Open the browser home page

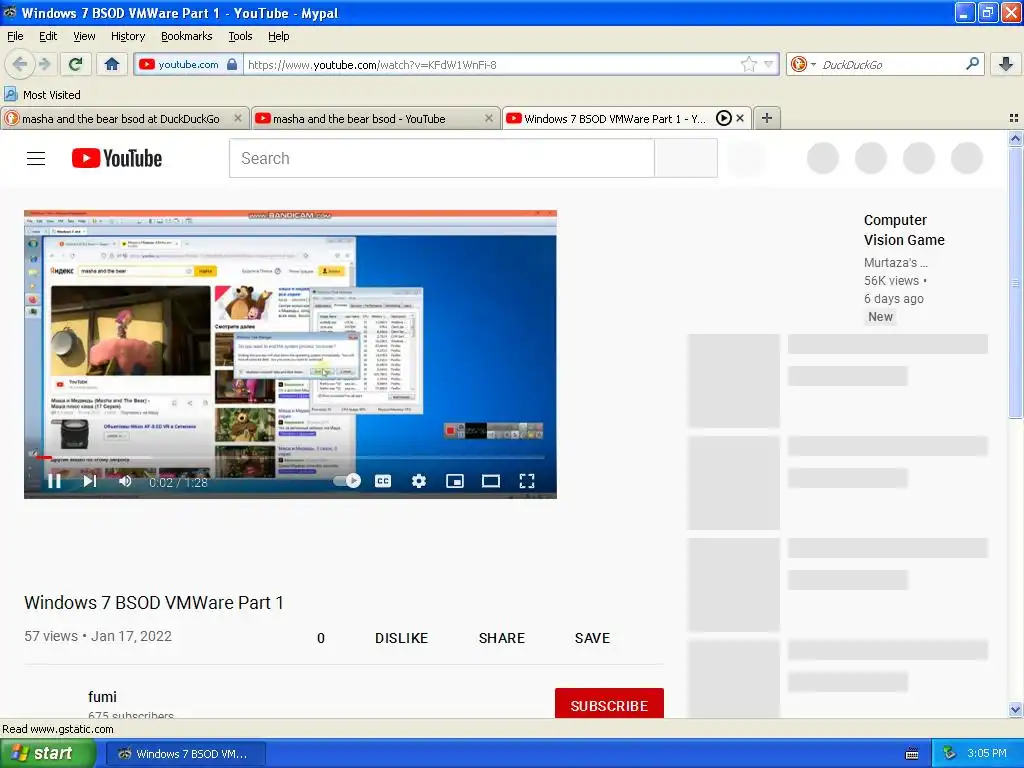coord(112,64)
